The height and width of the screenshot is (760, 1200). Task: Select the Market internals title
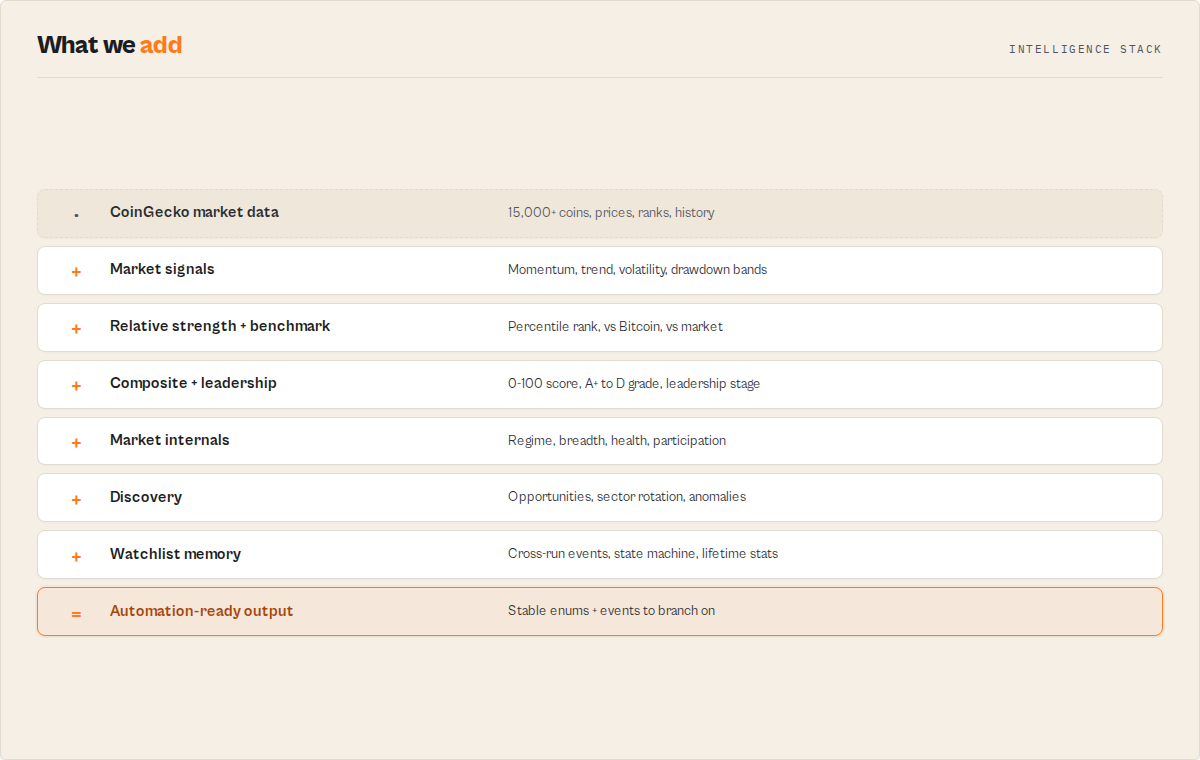[x=169, y=440]
